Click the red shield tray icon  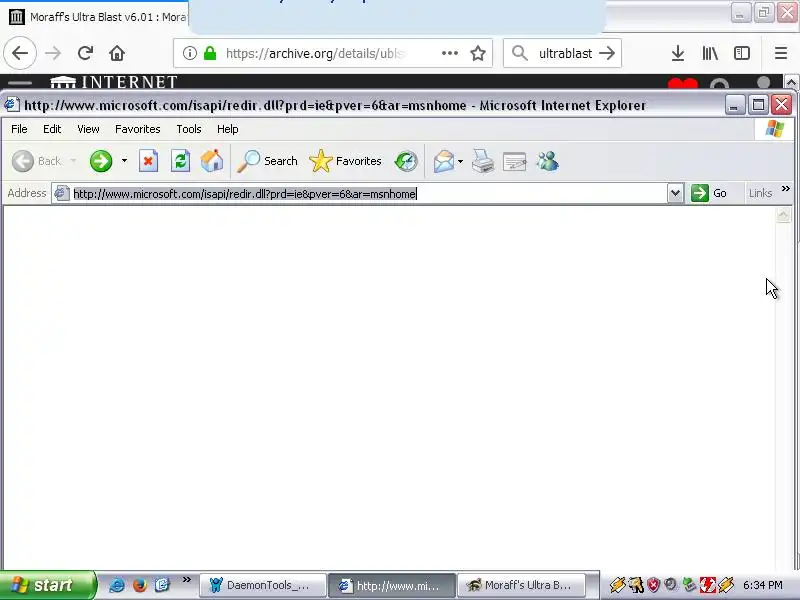[654, 585]
